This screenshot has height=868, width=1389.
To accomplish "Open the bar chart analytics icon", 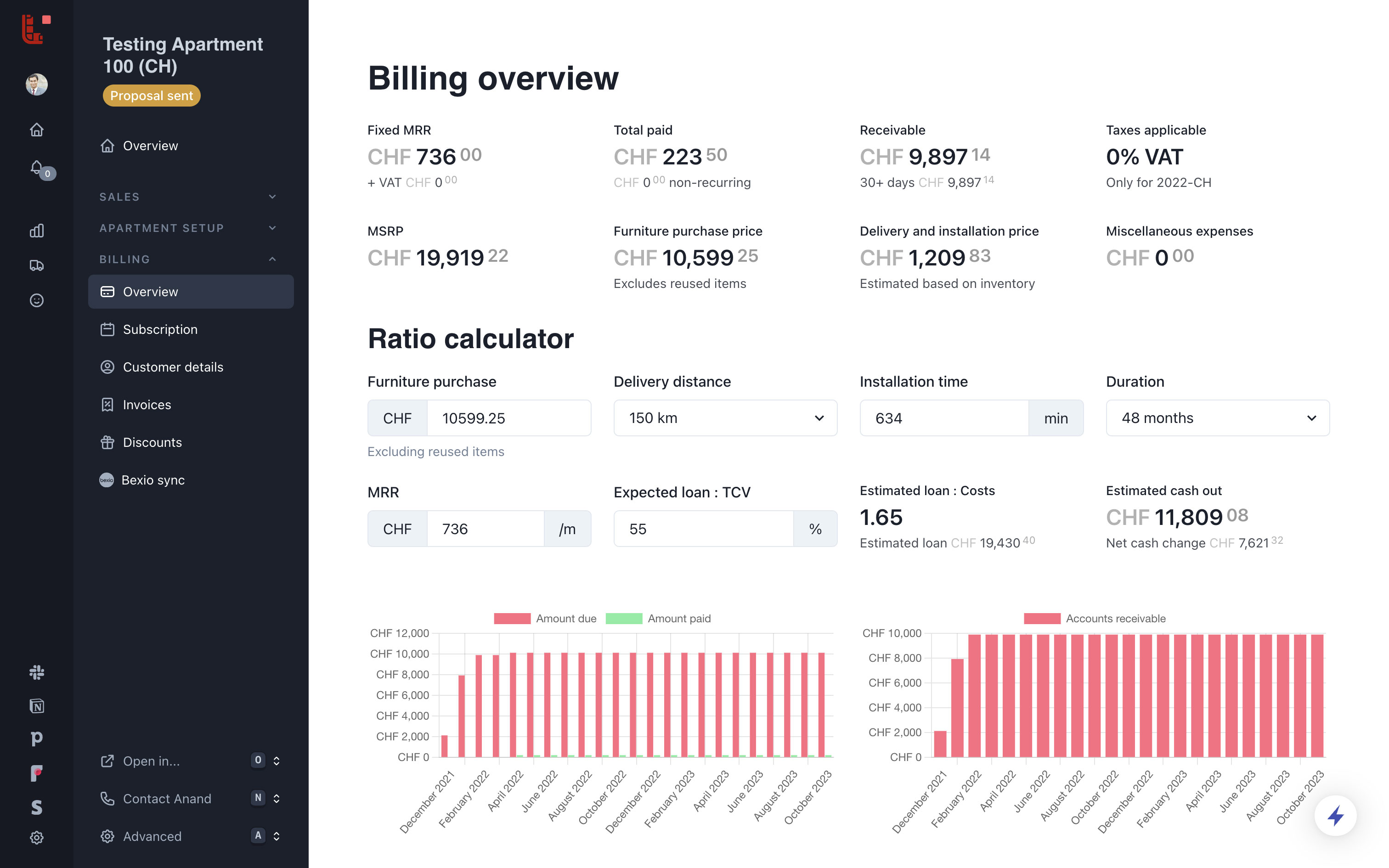I will tap(36, 231).
